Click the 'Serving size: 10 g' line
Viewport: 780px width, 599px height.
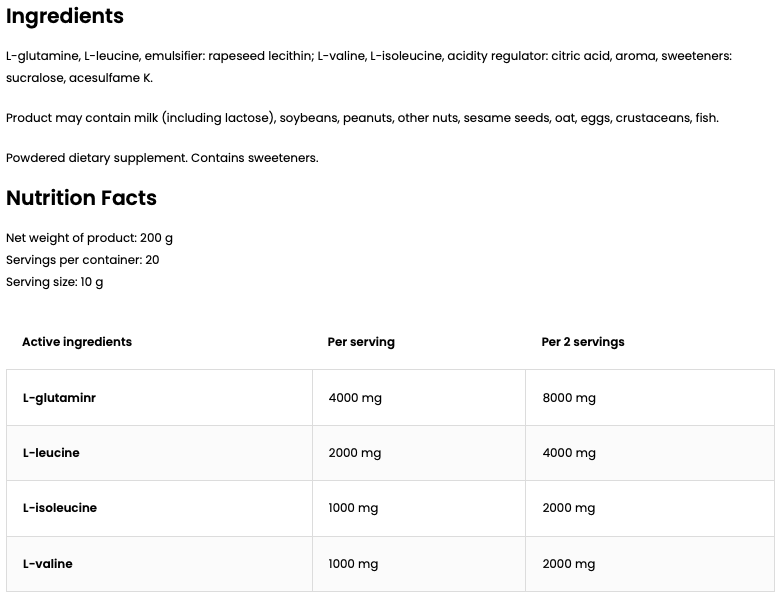[54, 282]
